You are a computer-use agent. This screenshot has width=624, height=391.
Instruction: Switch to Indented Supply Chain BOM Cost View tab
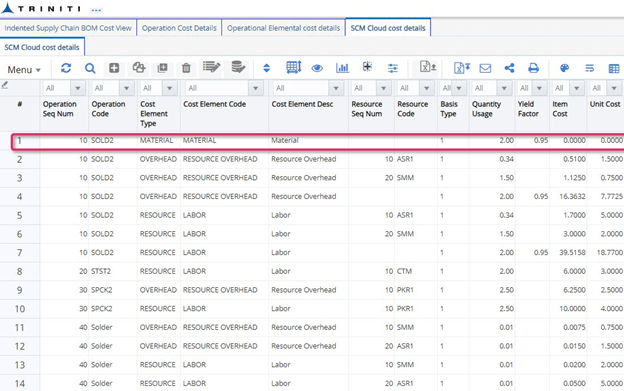[x=68, y=28]
